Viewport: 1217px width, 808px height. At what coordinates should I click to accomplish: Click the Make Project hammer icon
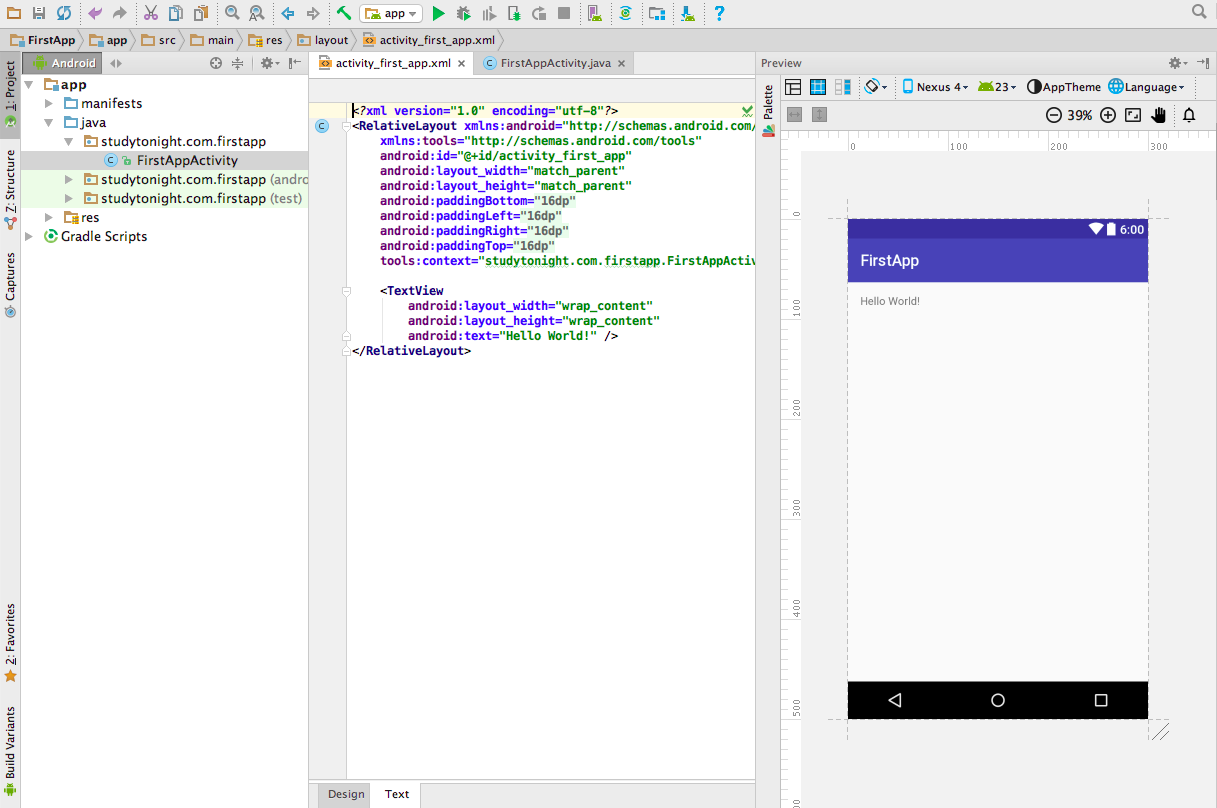click(343, 13)
